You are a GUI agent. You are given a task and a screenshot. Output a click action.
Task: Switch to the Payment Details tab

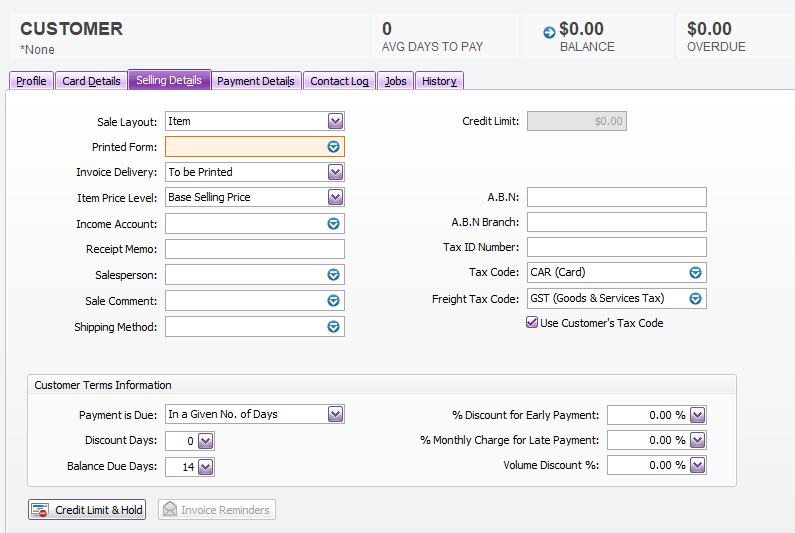[256, 81]
